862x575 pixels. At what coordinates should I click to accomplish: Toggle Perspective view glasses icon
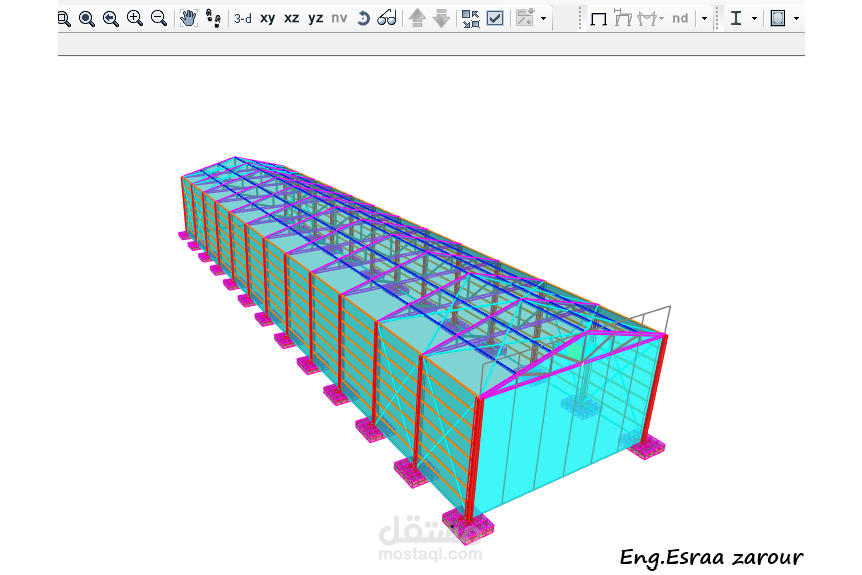tap(387, 19)
